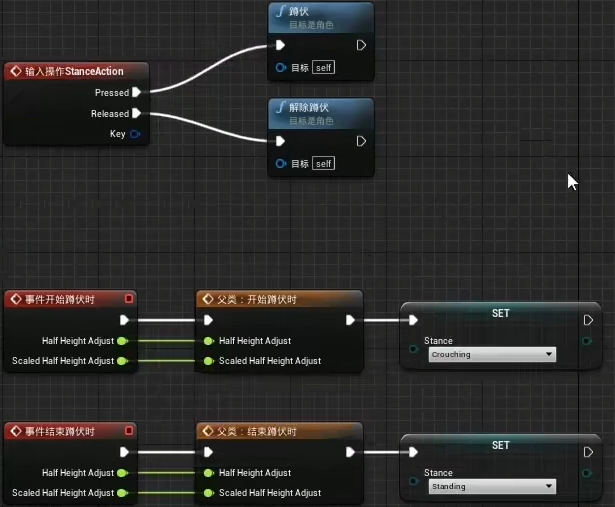Click Scaled Half Height Adjust input pin on 父类：结束蹲伏时
The width and height of the screenshot is (615, 507).
208,493
